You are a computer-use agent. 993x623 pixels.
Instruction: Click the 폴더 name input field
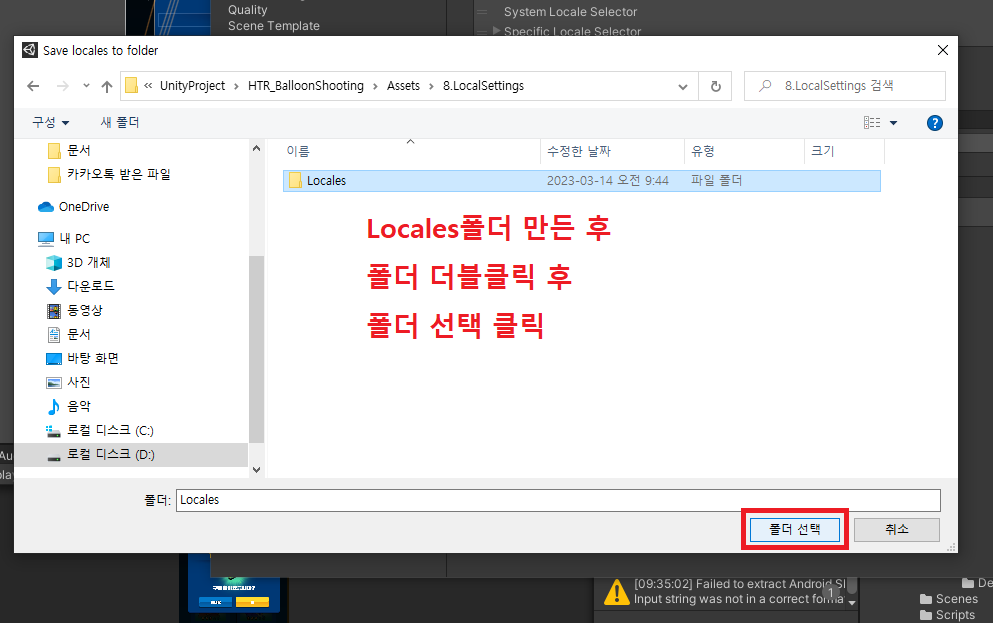tap(558, 500)
